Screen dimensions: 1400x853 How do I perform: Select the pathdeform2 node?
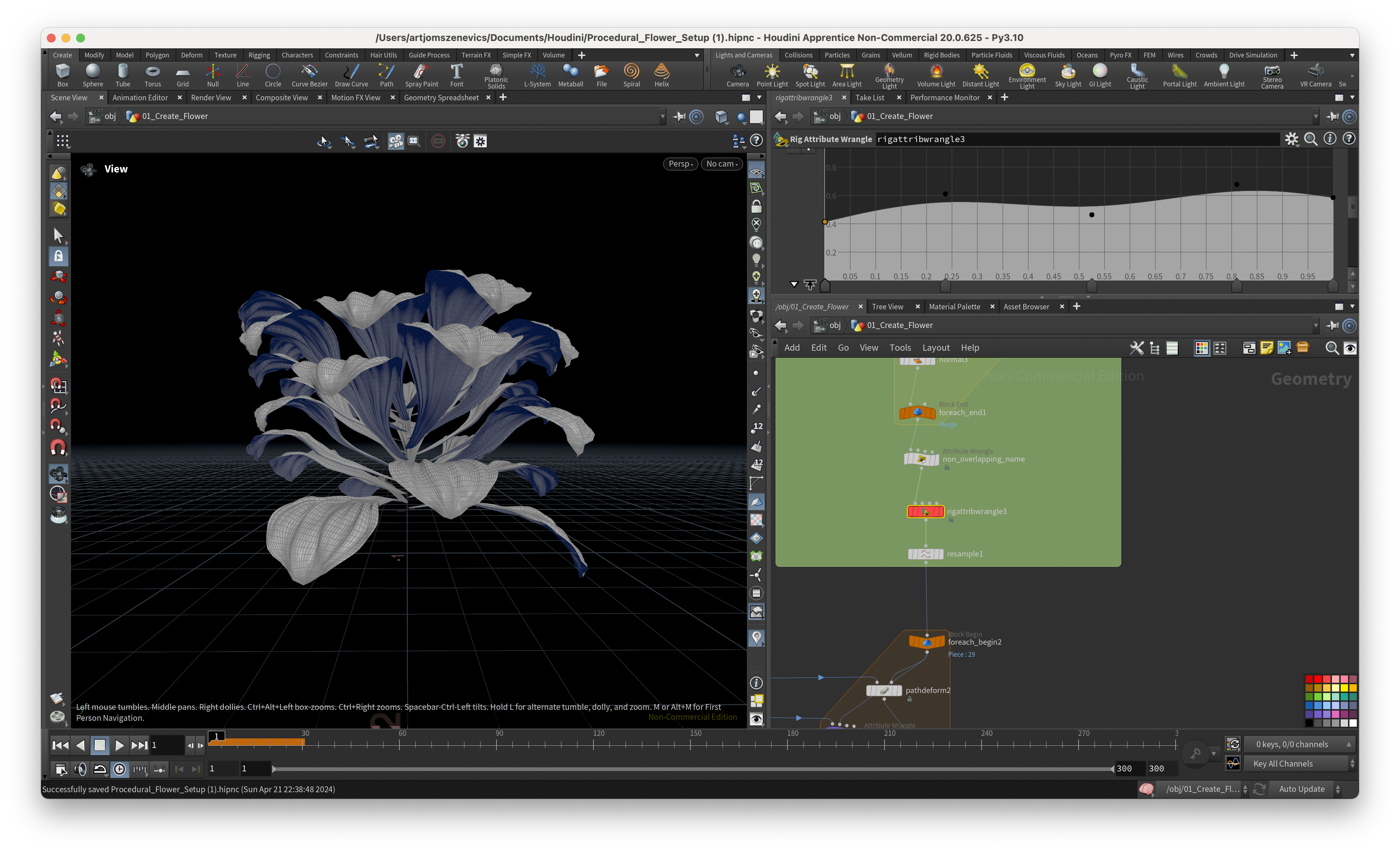pos(883,690)
